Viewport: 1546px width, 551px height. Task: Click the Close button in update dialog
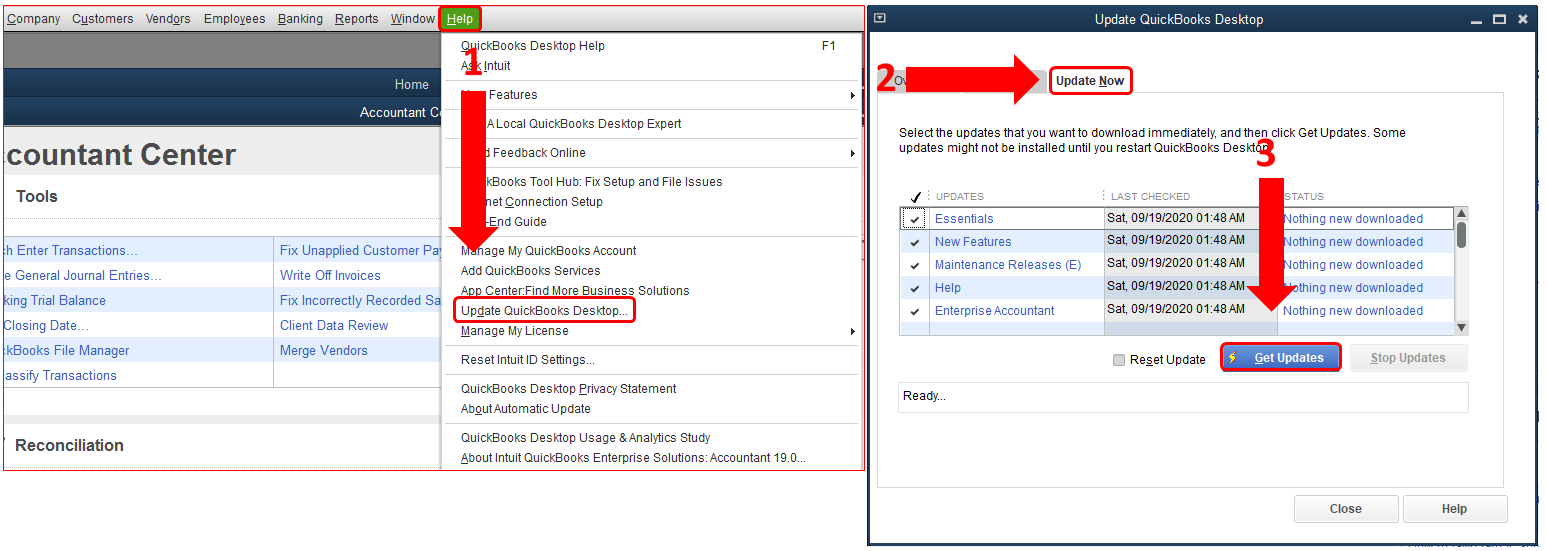pos(1345,509)
